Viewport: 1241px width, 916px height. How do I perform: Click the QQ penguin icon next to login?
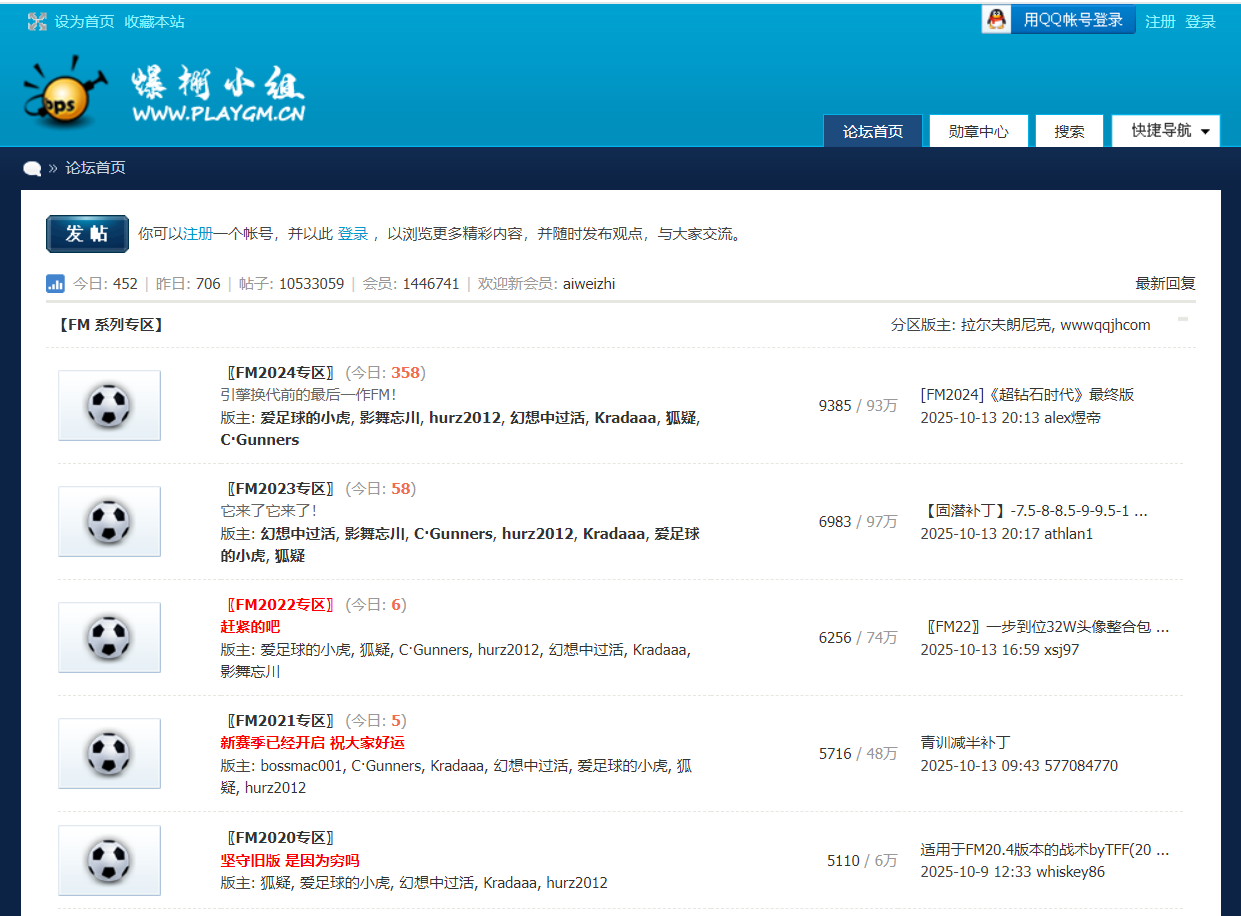click(x=995, y=19)
